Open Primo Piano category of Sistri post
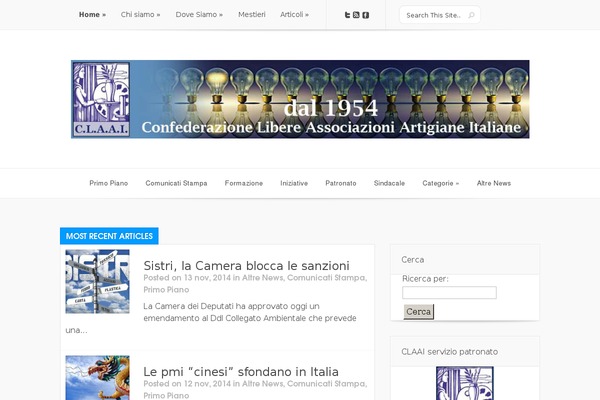The height and width of the screenshot is (400, 600). pos(166,290)
